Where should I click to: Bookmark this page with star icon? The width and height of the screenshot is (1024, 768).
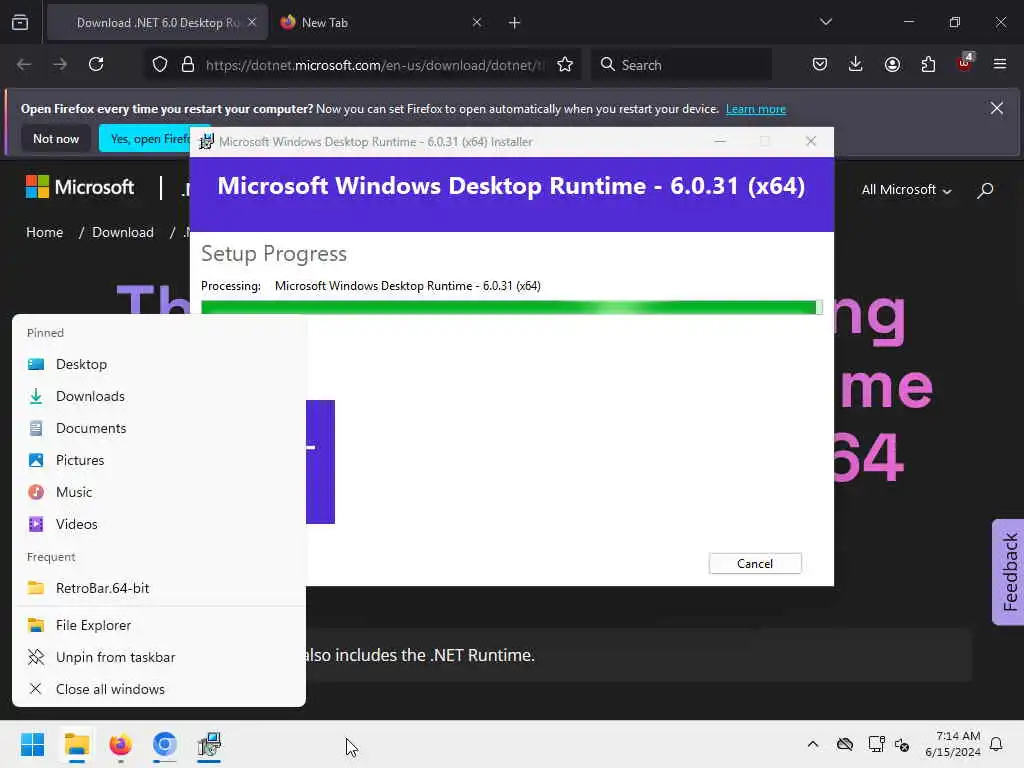pos(565,65)
